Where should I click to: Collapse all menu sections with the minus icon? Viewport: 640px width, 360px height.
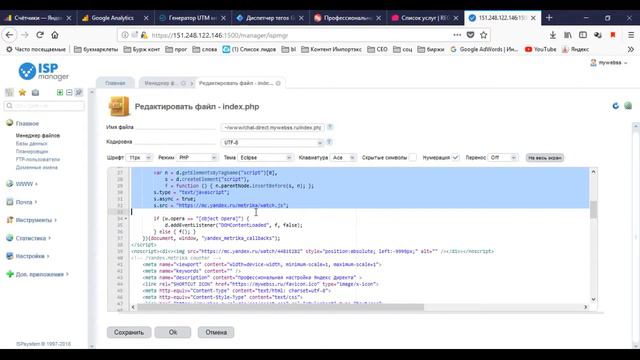[x=69, y=93]
